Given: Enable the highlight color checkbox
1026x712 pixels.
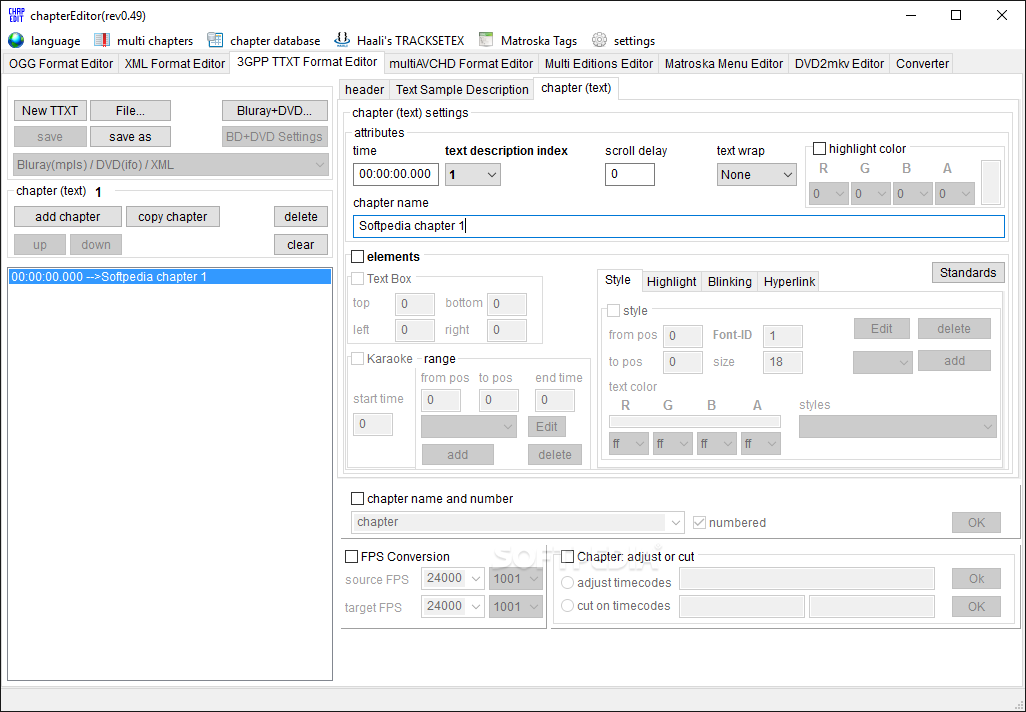Looking at the screenshot, I should [820, 149].
